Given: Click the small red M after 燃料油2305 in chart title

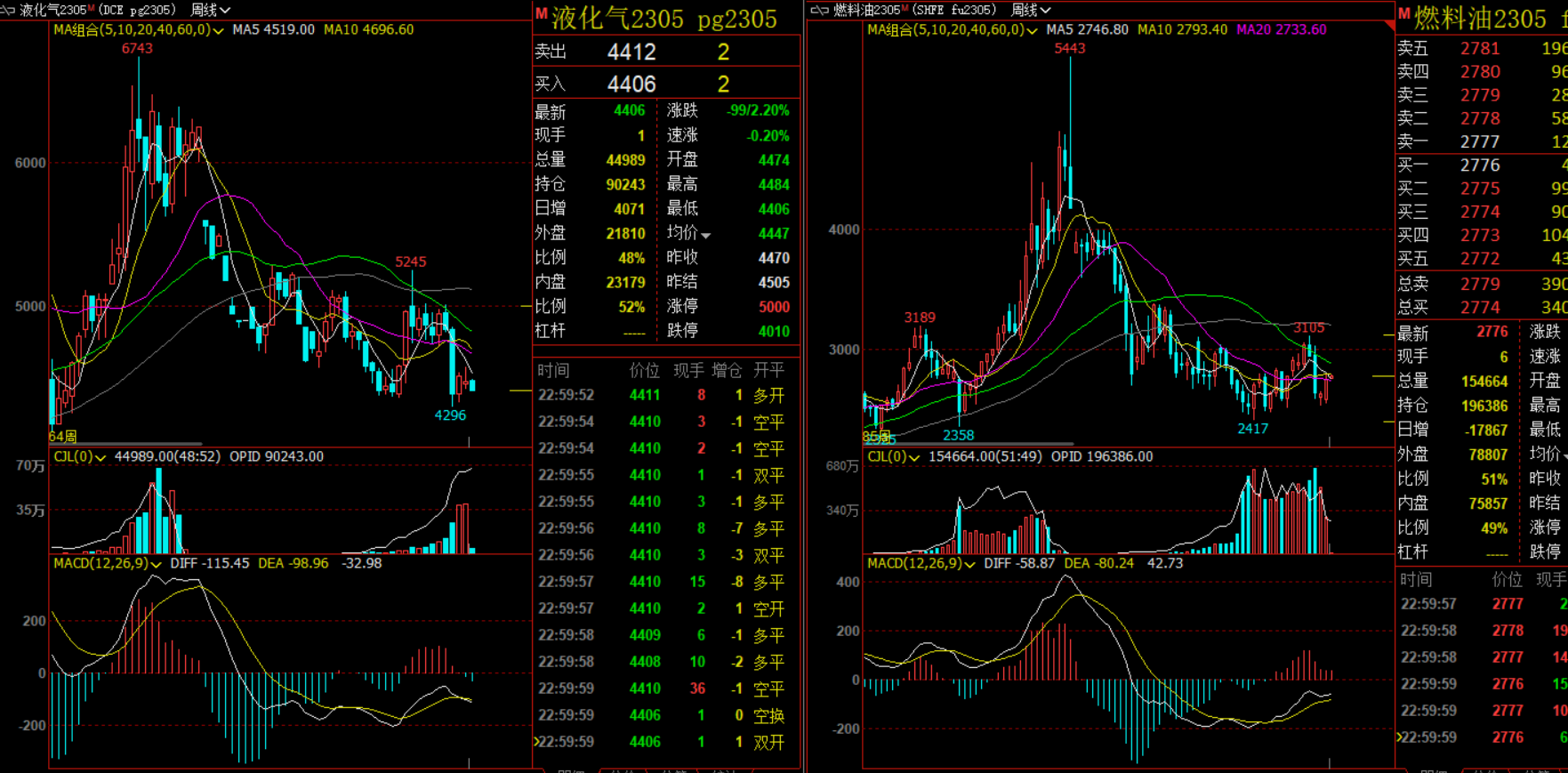Looking at the screenshot, I should tap(905, 8).
